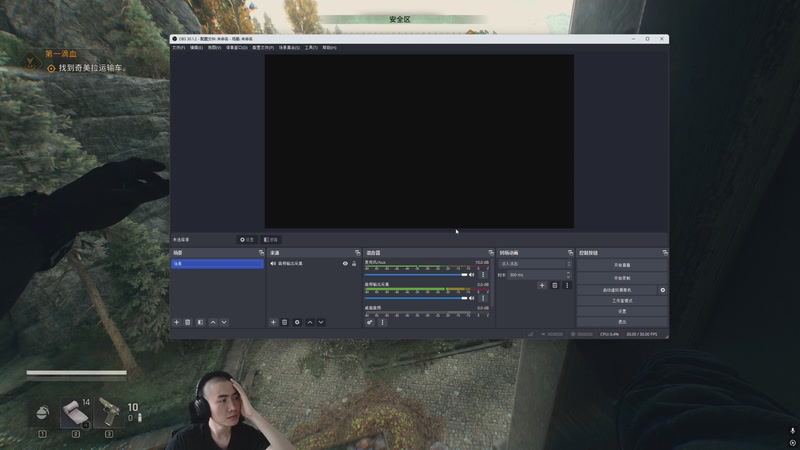
Task: Adjust 麦克风/Aux volume slider
Action: coord(416,275)
